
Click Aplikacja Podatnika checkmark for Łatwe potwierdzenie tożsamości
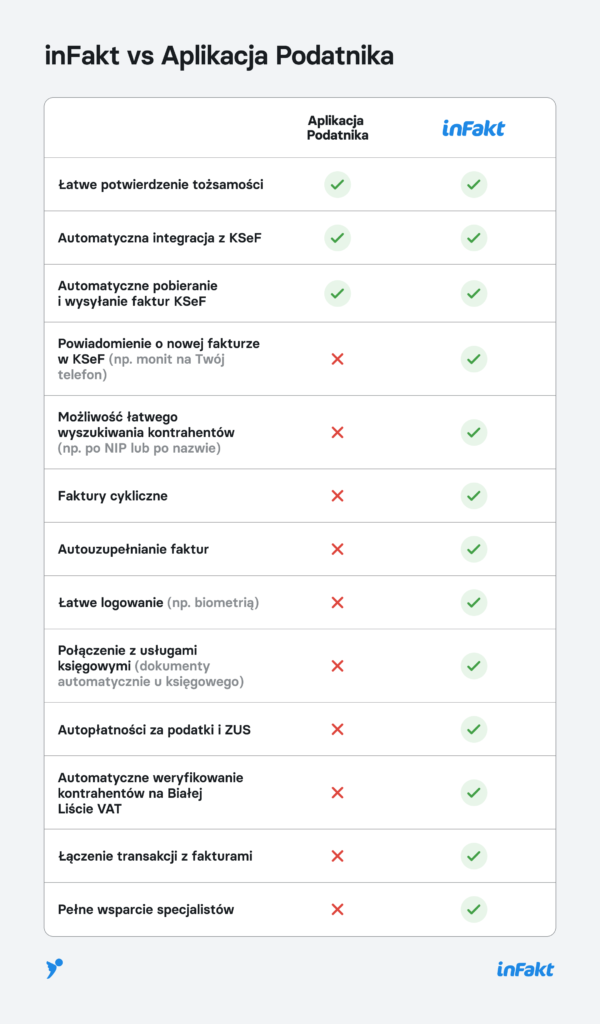[337, 185]
